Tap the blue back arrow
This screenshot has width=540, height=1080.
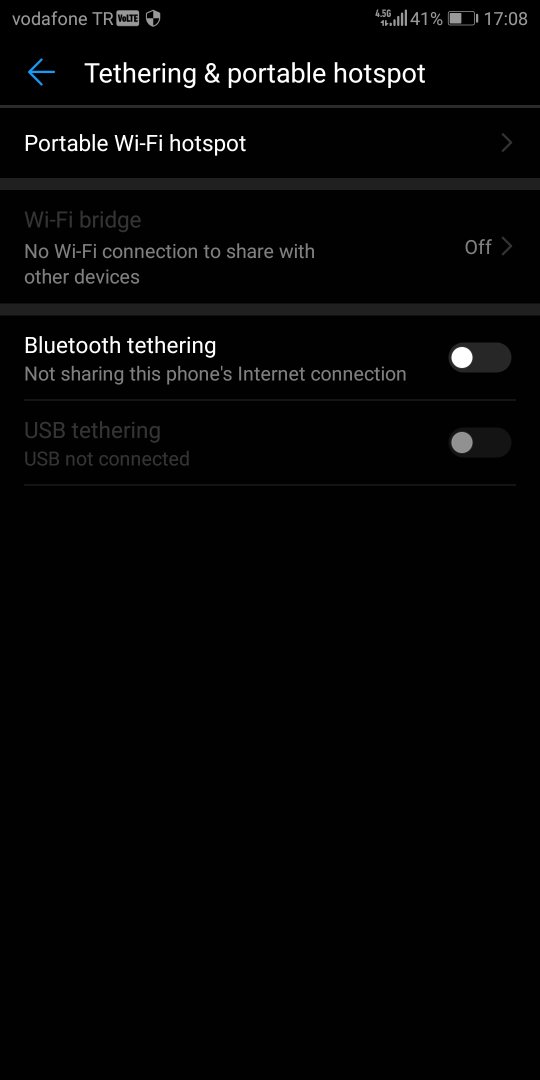pos(41,72)
